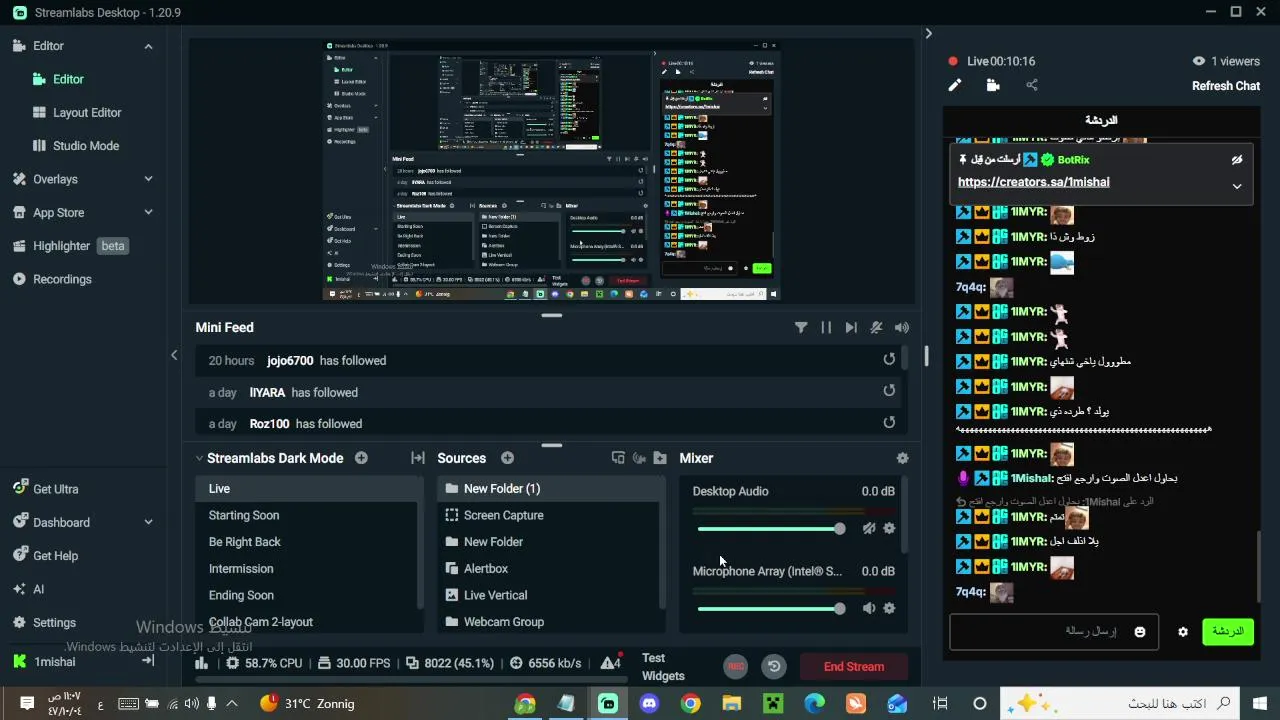Collapse the pinned BotRix message chevron
Screen dimensions: 1280x720
1237,186
